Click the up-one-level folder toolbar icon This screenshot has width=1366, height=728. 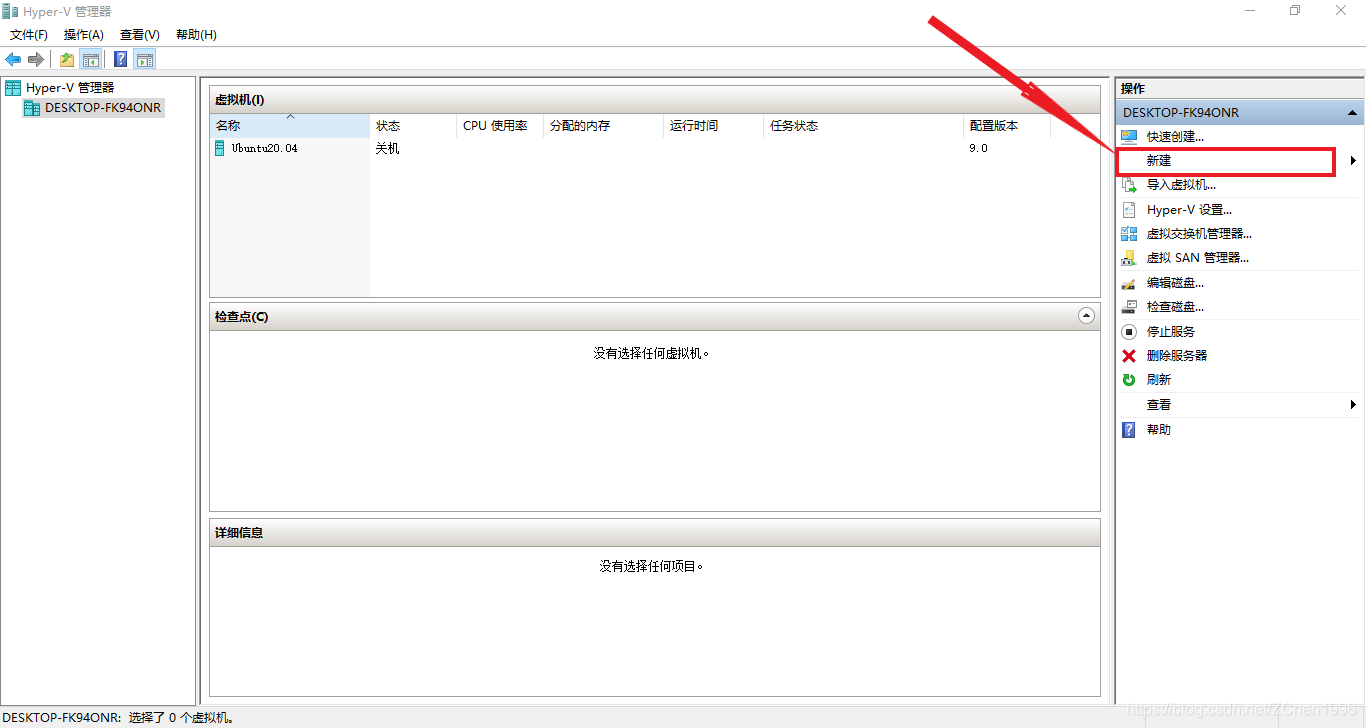click(x=67, y=59)
